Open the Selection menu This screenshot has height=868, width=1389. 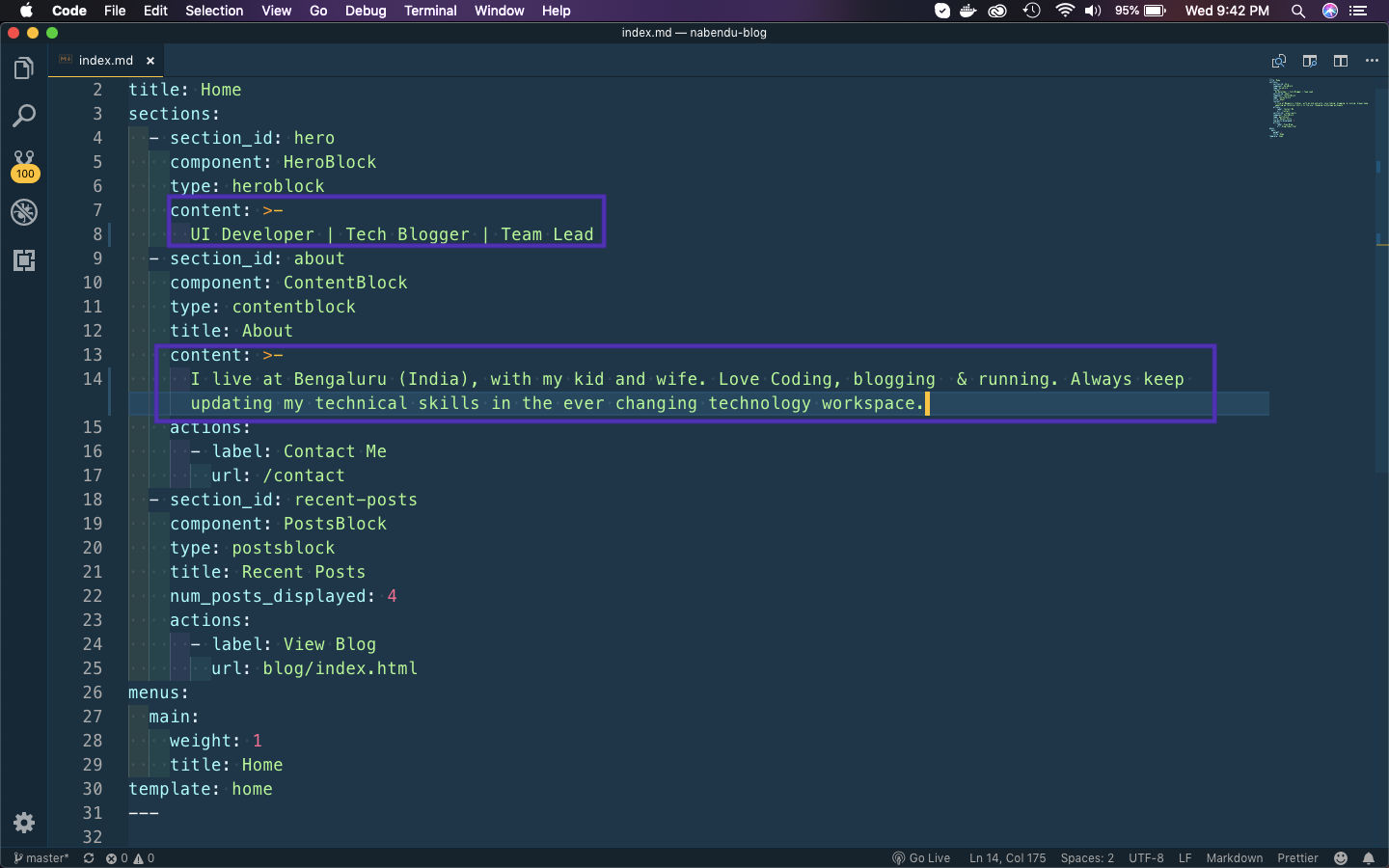pyautogui.click(x=214, y=11)
